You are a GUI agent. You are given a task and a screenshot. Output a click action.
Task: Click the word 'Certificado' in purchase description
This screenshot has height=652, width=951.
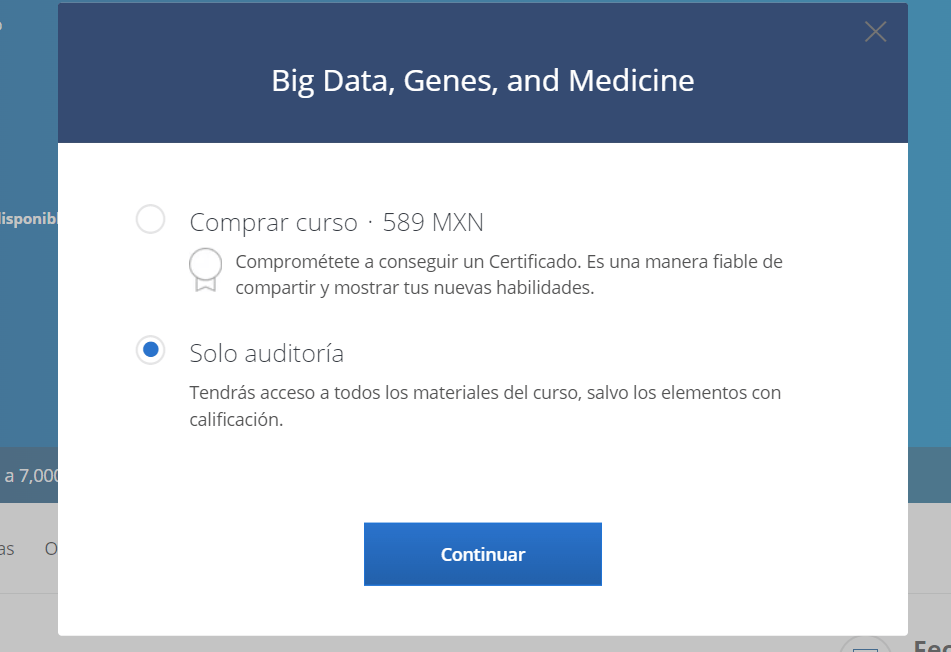535,262
